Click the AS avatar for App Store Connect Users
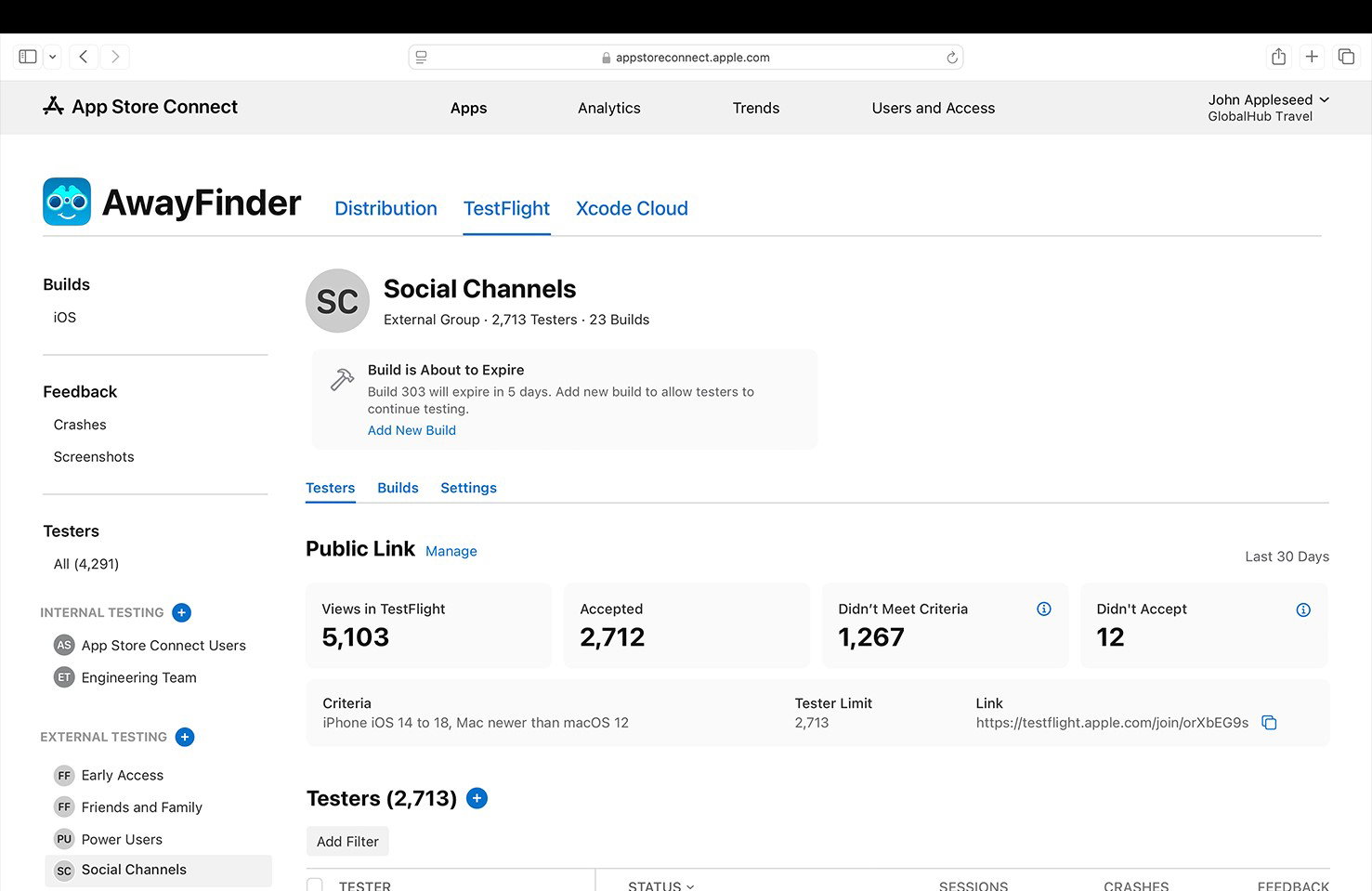 click(x=64, y=645)
